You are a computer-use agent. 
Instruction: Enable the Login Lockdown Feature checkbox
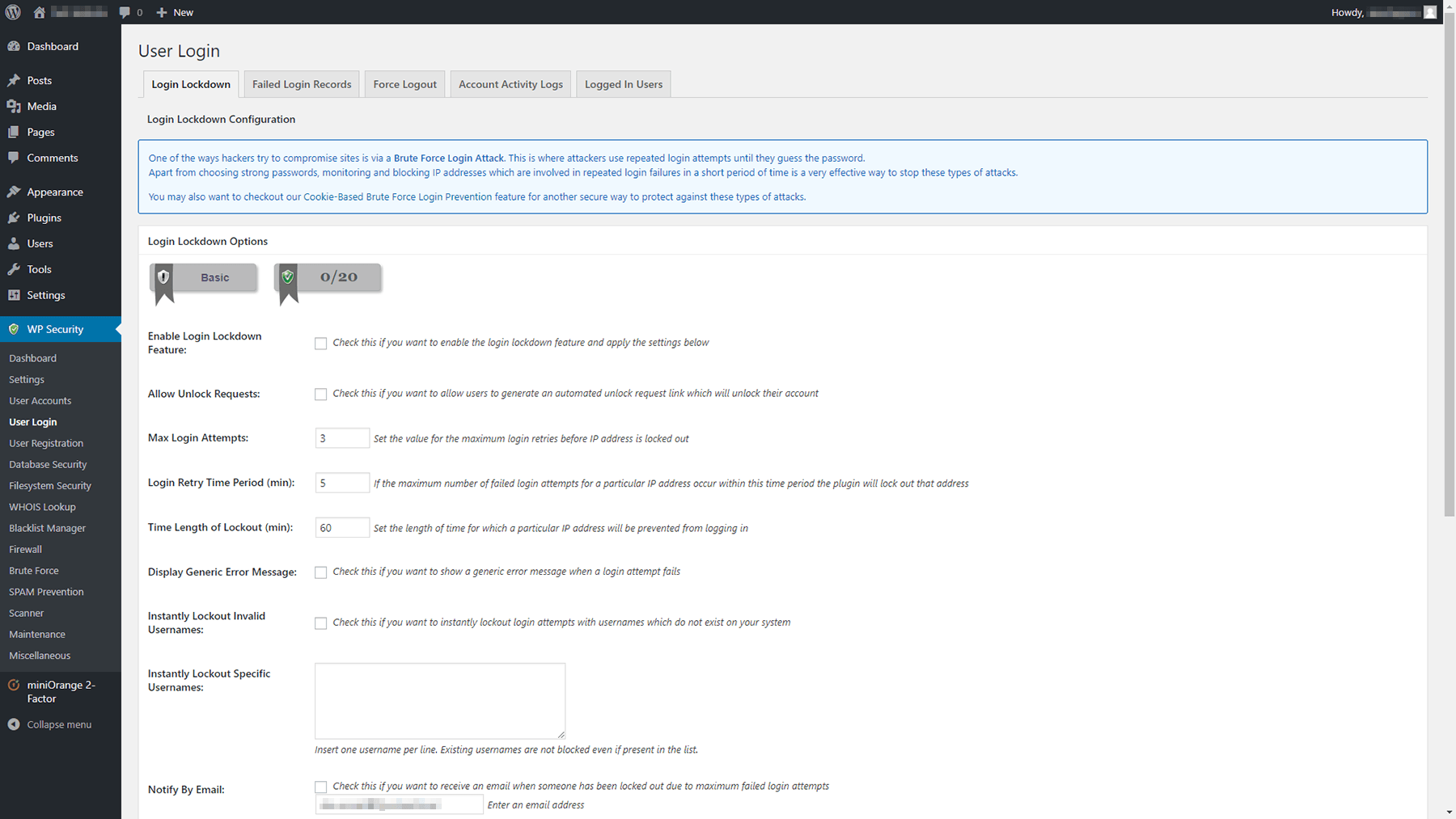pos(321,344)
